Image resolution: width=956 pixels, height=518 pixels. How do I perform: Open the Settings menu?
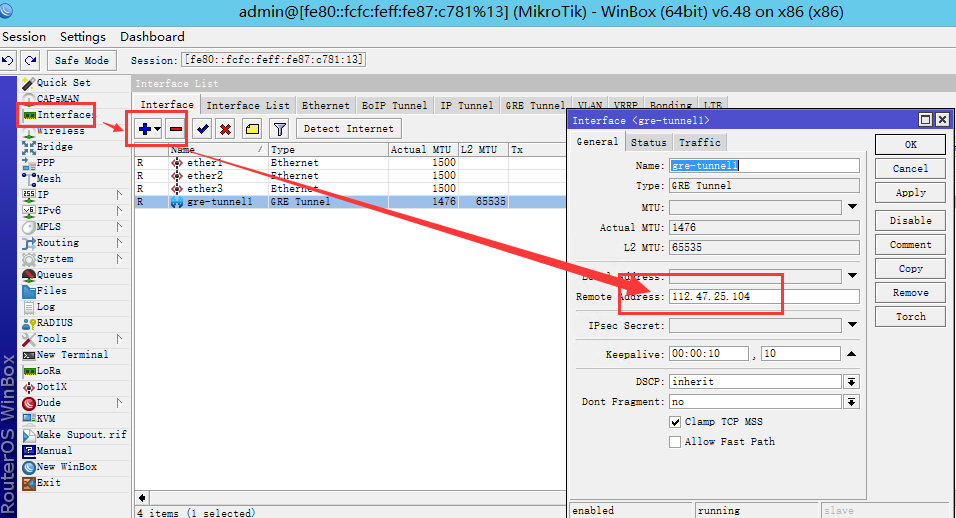tap(83, 37)
